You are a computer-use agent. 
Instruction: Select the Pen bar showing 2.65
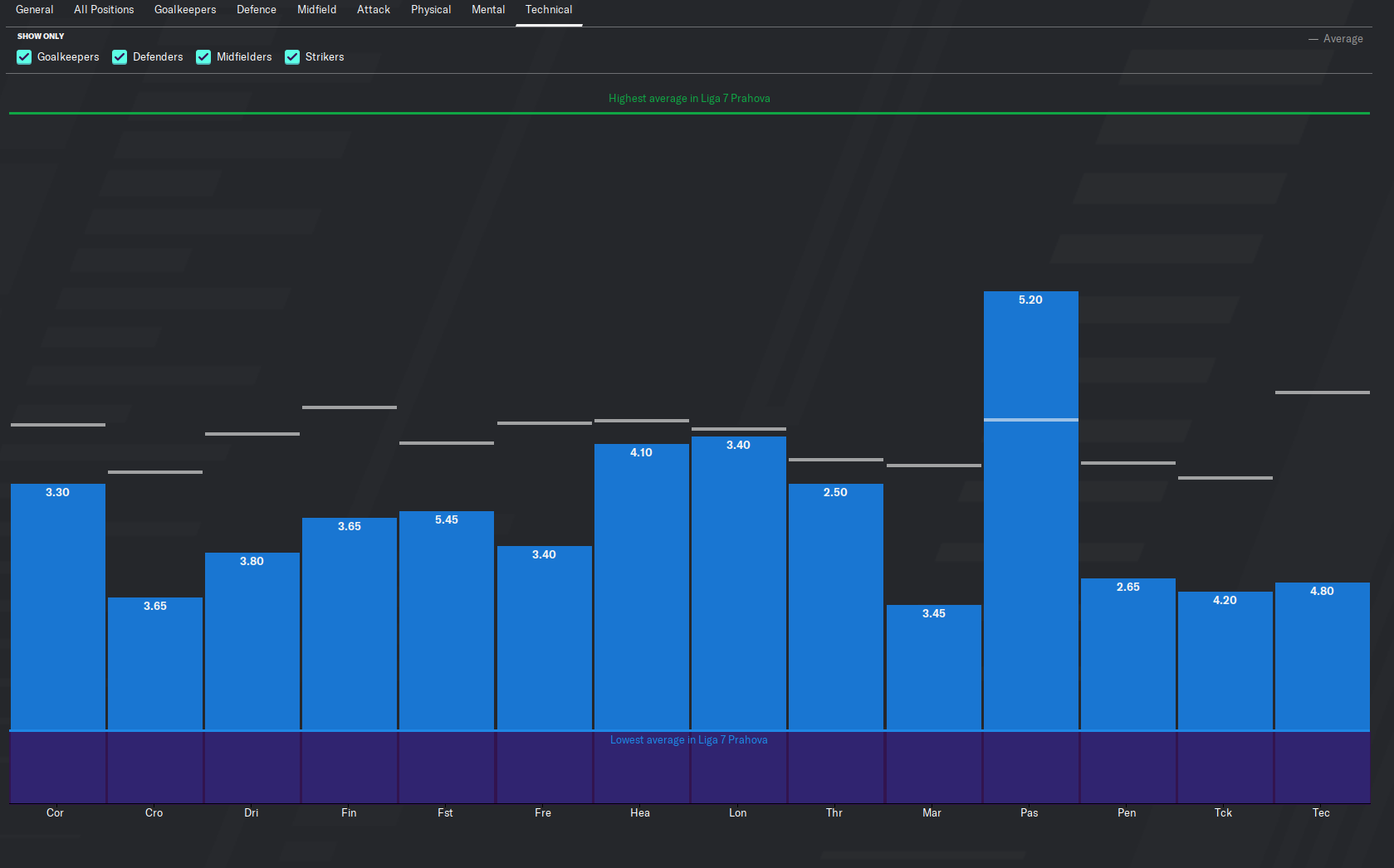(x=1128, y=654)
